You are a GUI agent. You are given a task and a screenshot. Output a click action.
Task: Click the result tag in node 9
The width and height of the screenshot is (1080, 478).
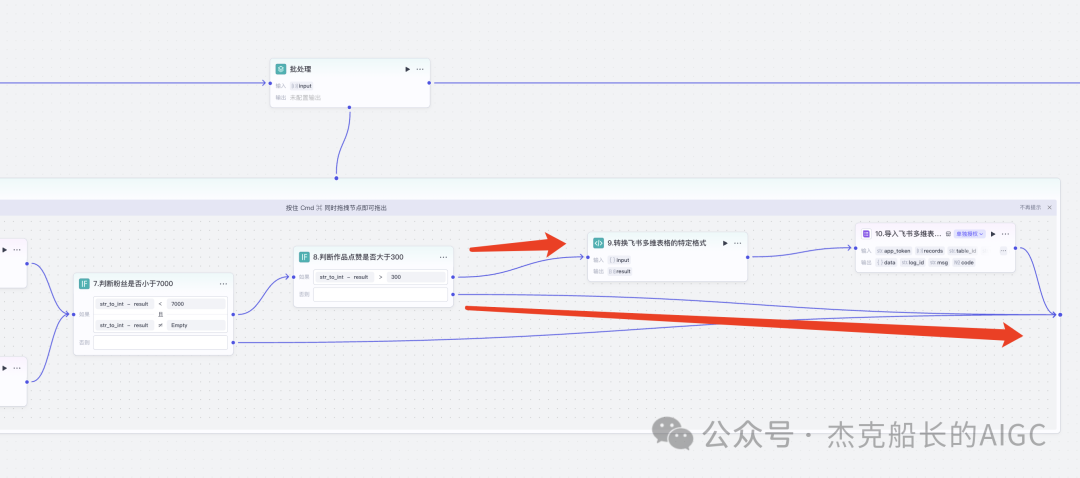pyautogui.click(x=619, y=271)
